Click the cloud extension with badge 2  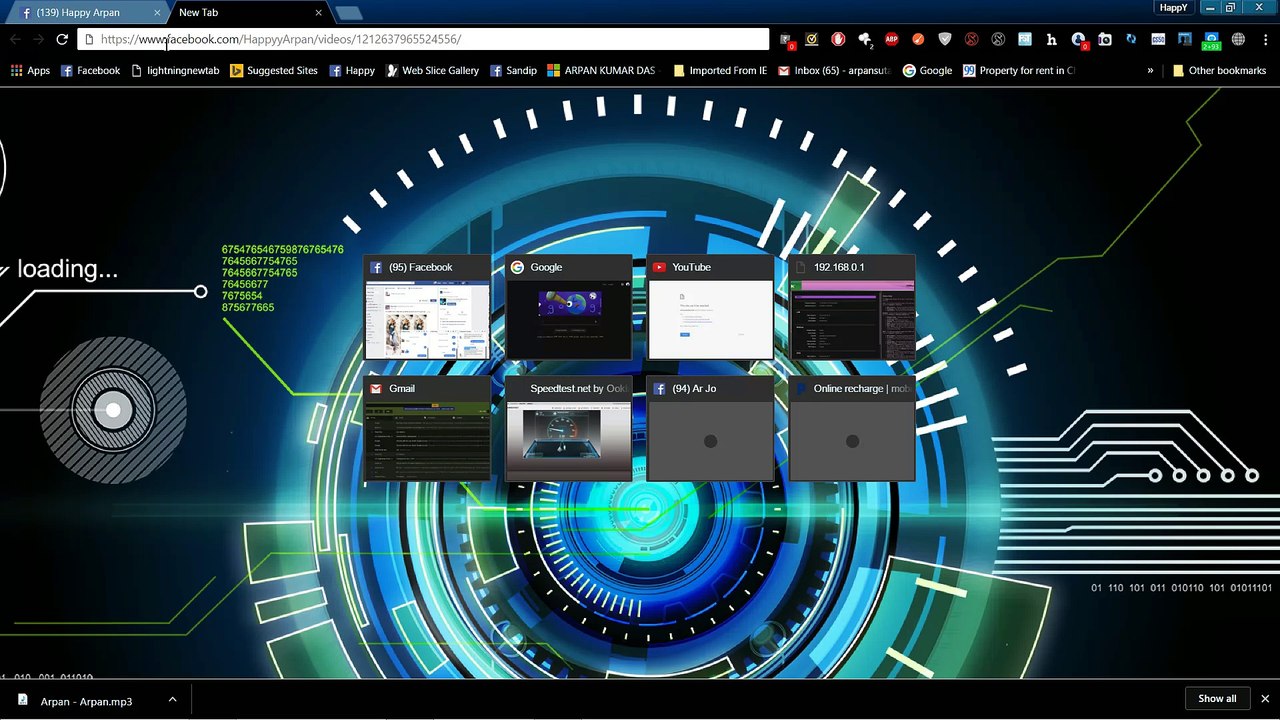(865, 40)
